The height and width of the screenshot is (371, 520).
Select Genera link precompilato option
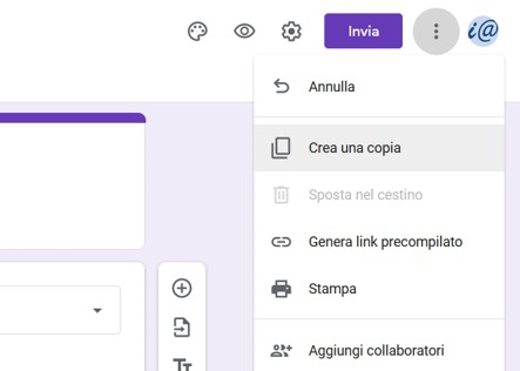pos(379,242)
